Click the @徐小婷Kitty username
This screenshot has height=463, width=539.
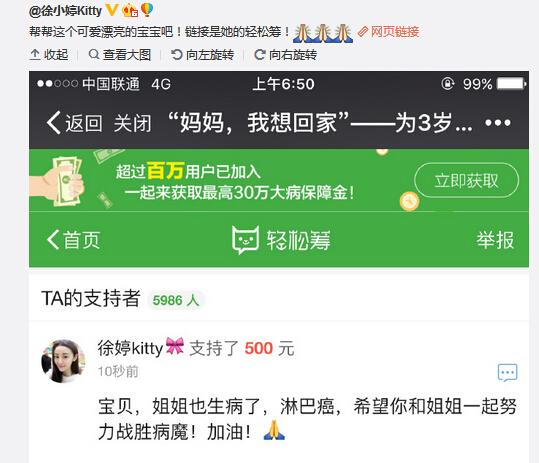[x=65, y=11]
